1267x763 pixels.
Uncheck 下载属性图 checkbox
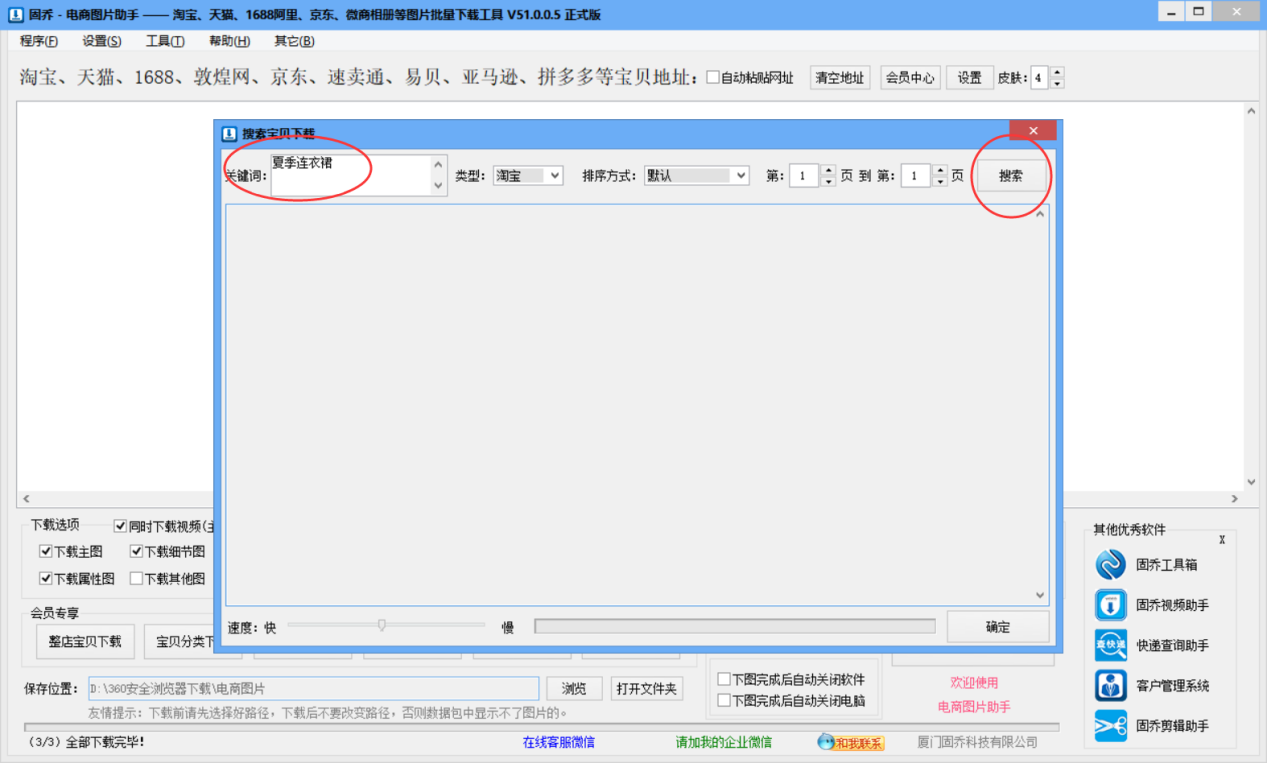point(45,578)
